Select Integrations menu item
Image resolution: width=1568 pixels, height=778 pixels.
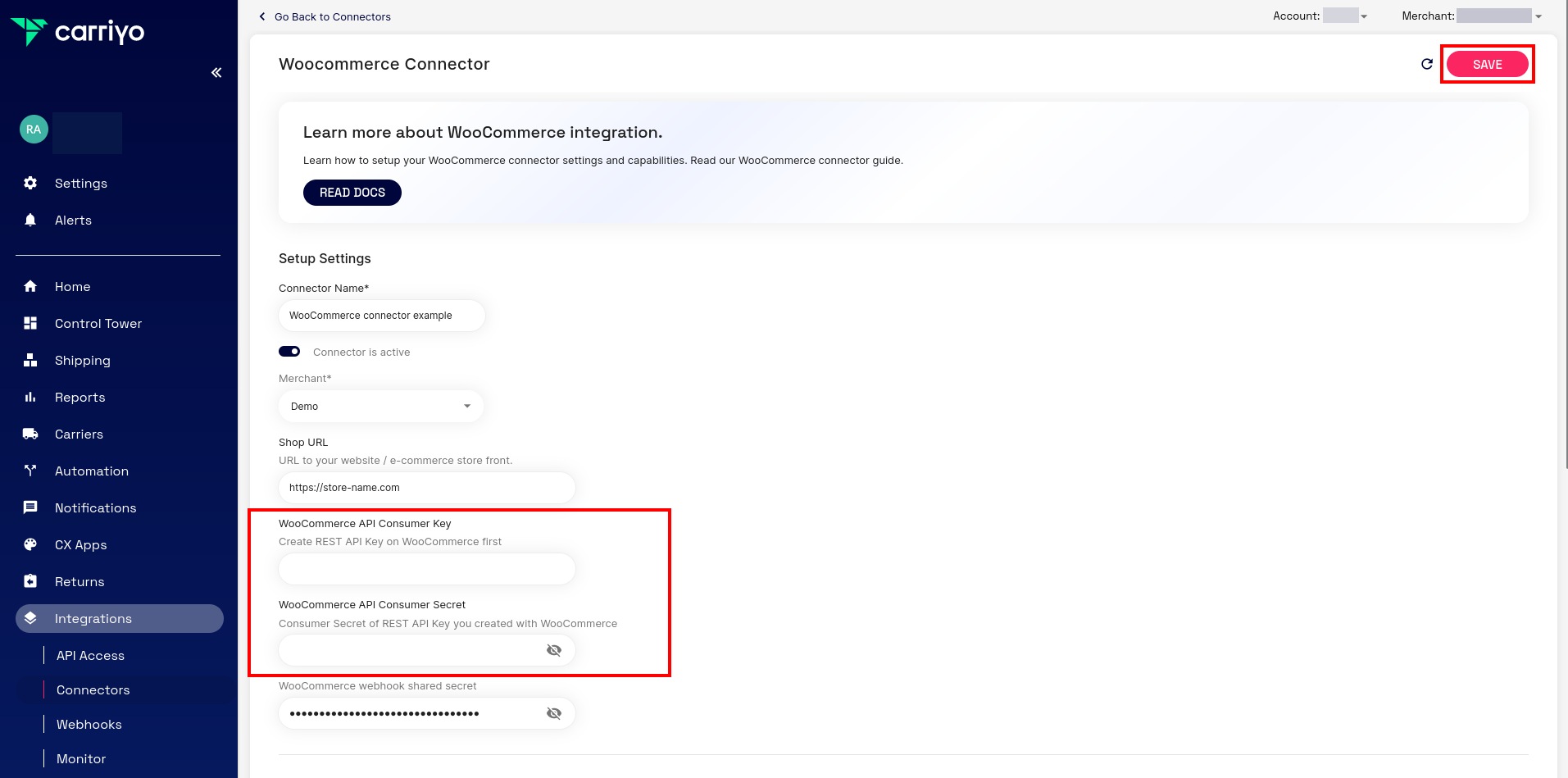120,618
